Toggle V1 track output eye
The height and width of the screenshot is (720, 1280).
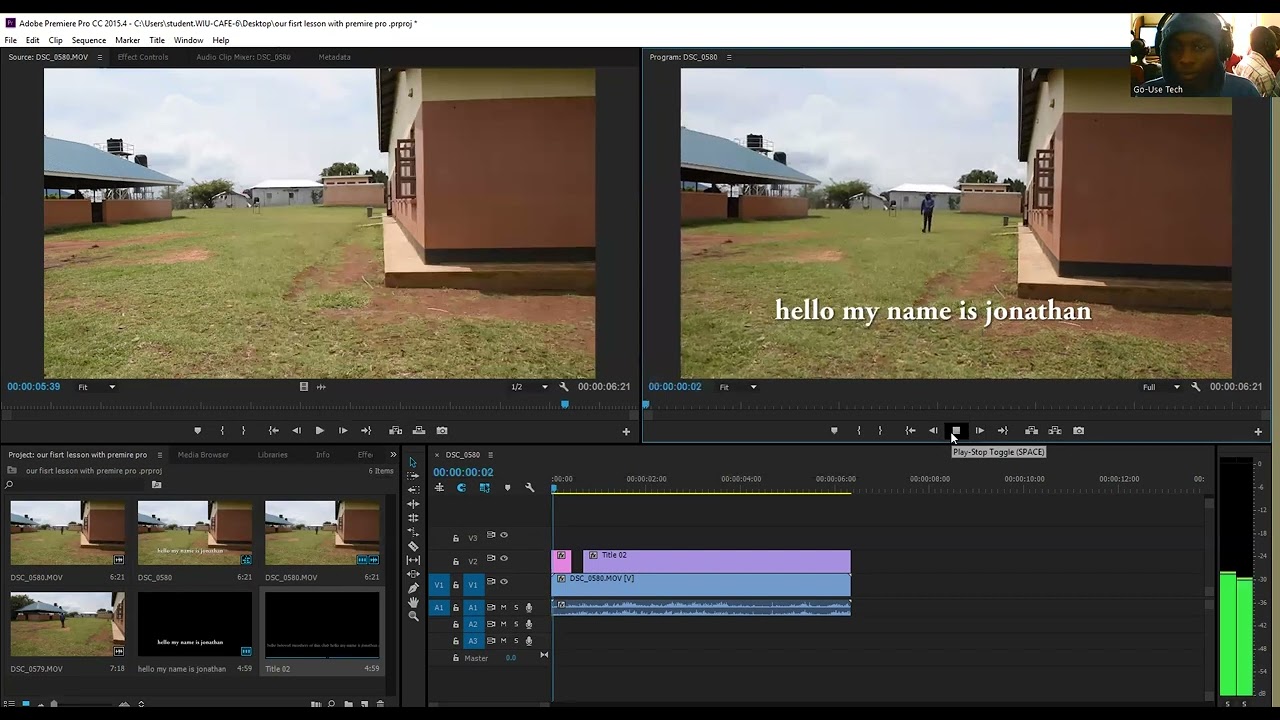[504, 581]
